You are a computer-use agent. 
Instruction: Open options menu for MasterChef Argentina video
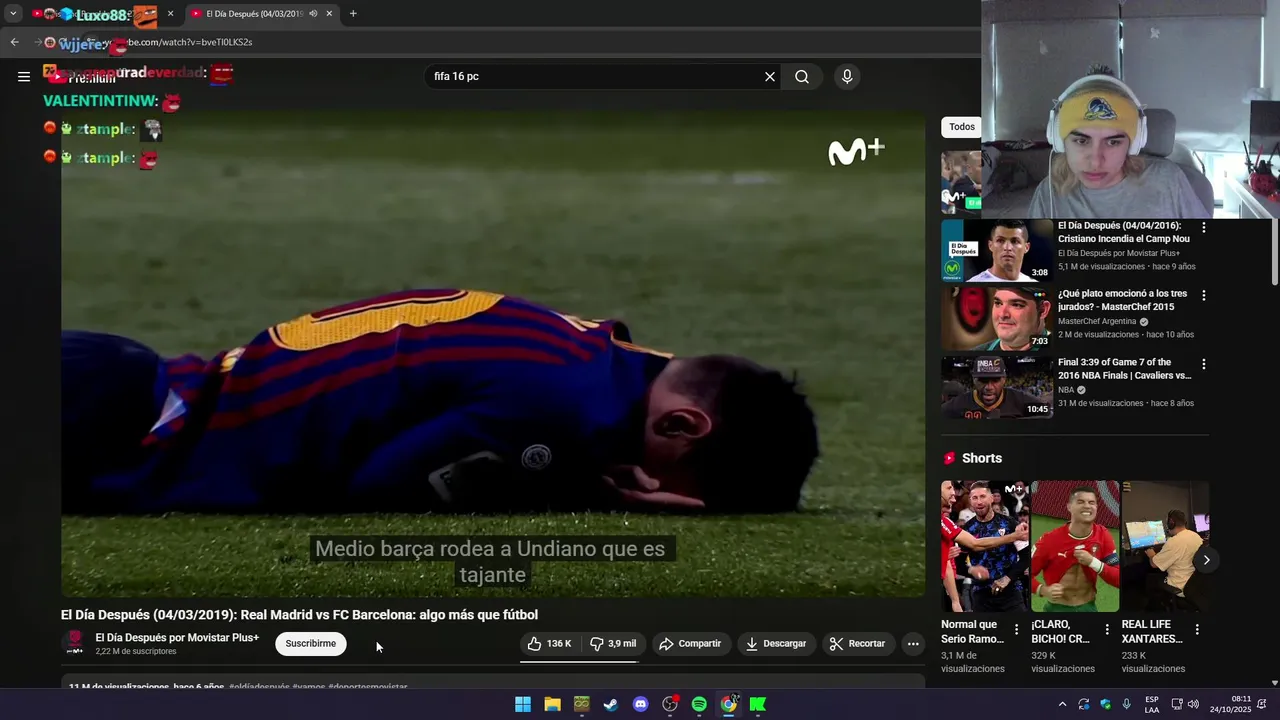[x=1203, y=296]
